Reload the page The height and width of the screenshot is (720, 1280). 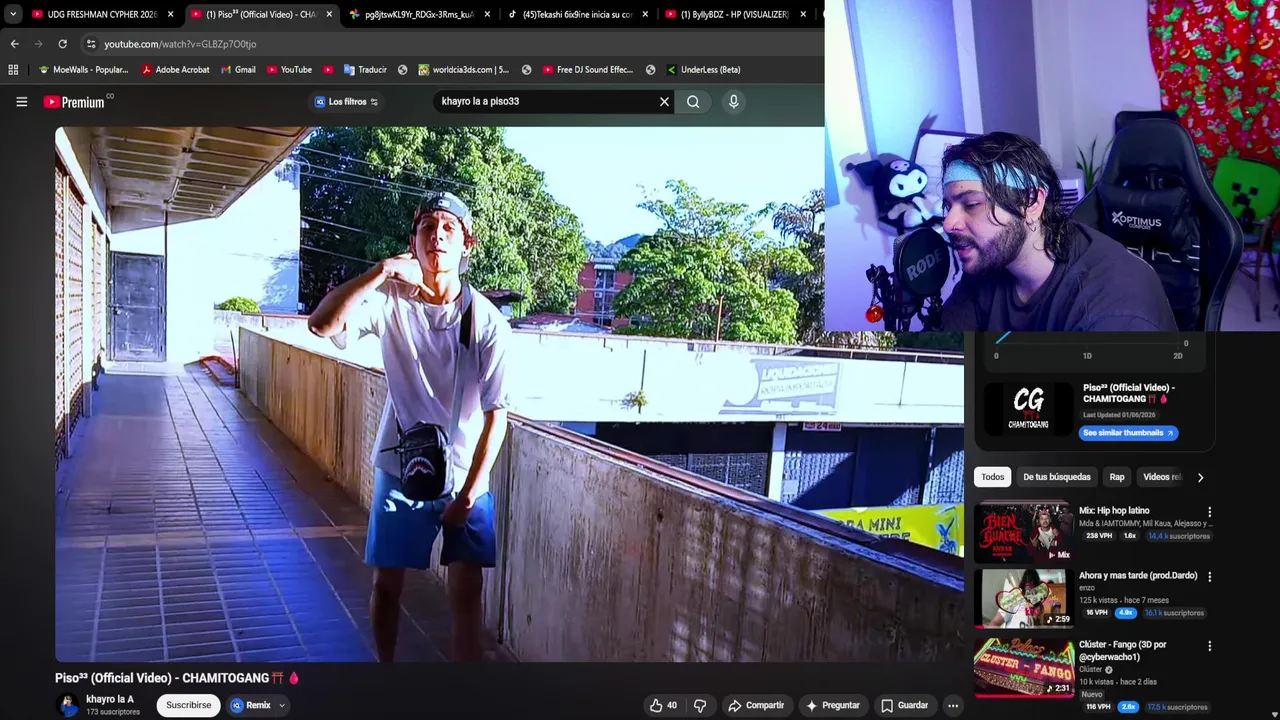coord(62,44)
